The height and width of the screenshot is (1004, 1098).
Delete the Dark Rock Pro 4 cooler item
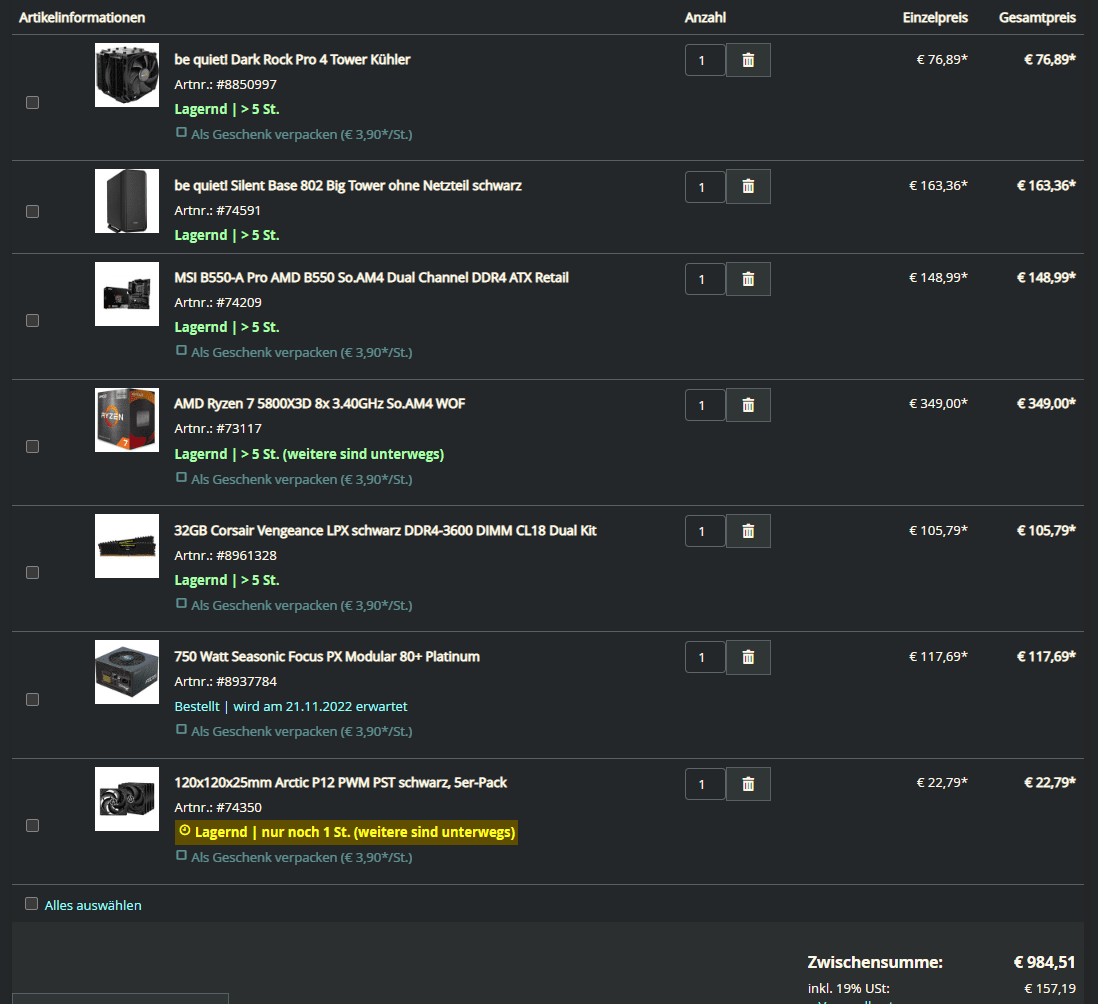[x=748, y=60]
